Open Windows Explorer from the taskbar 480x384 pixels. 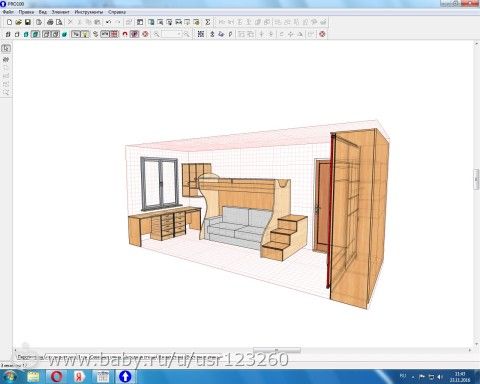pos(34,377)
